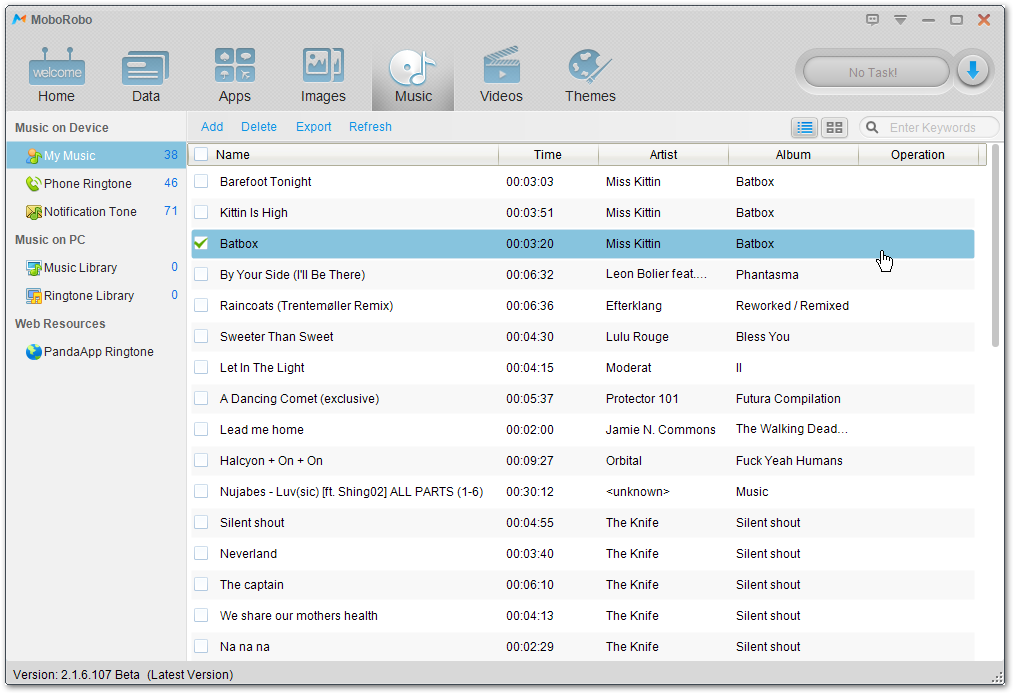Check the We share our mothers health checkbox
This screenshot has width=1014, height=694.
201,616
